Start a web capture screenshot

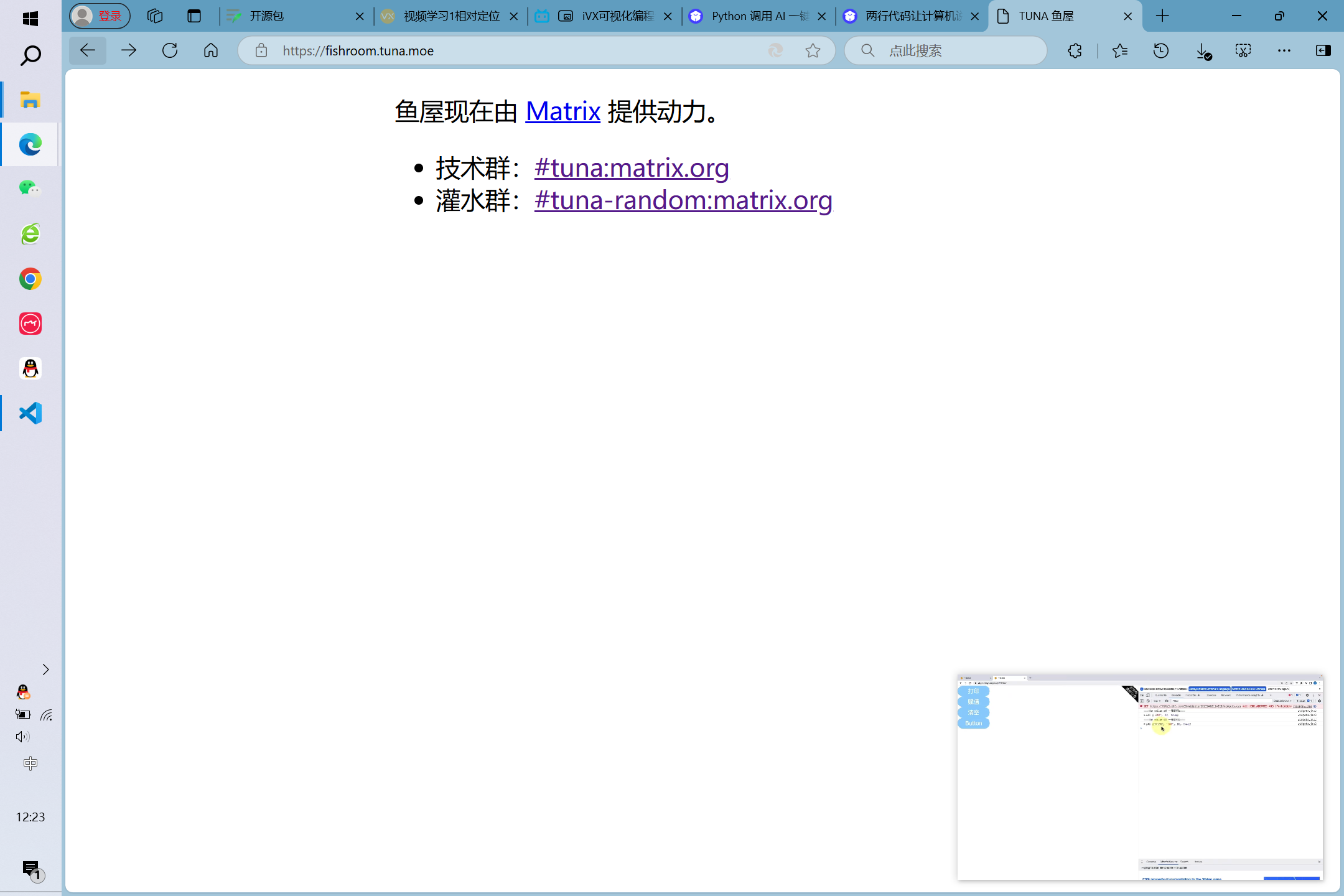pos(1243,50)
